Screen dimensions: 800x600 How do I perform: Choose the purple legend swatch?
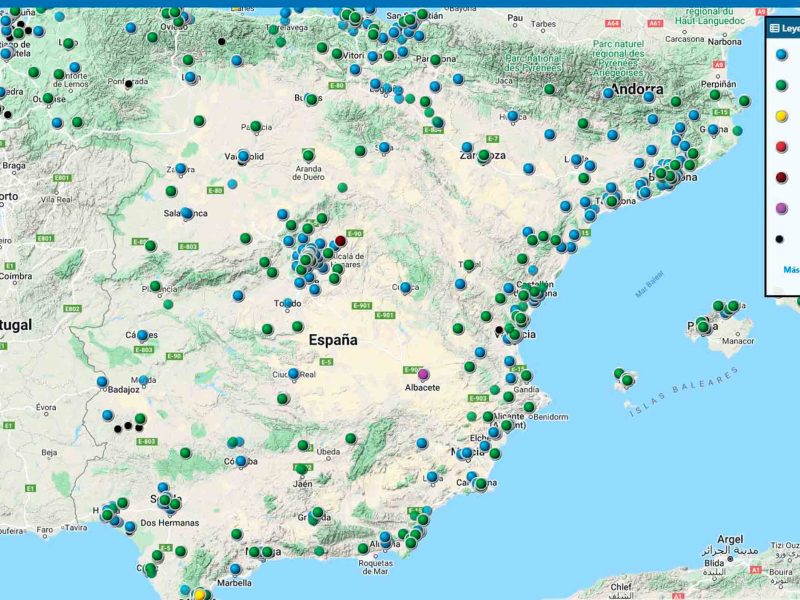tap(781, 208)
